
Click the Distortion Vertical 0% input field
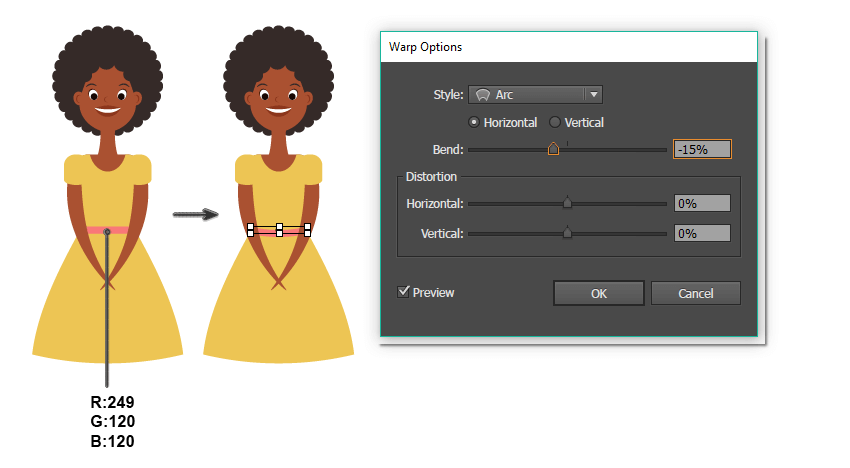point(702,233)
